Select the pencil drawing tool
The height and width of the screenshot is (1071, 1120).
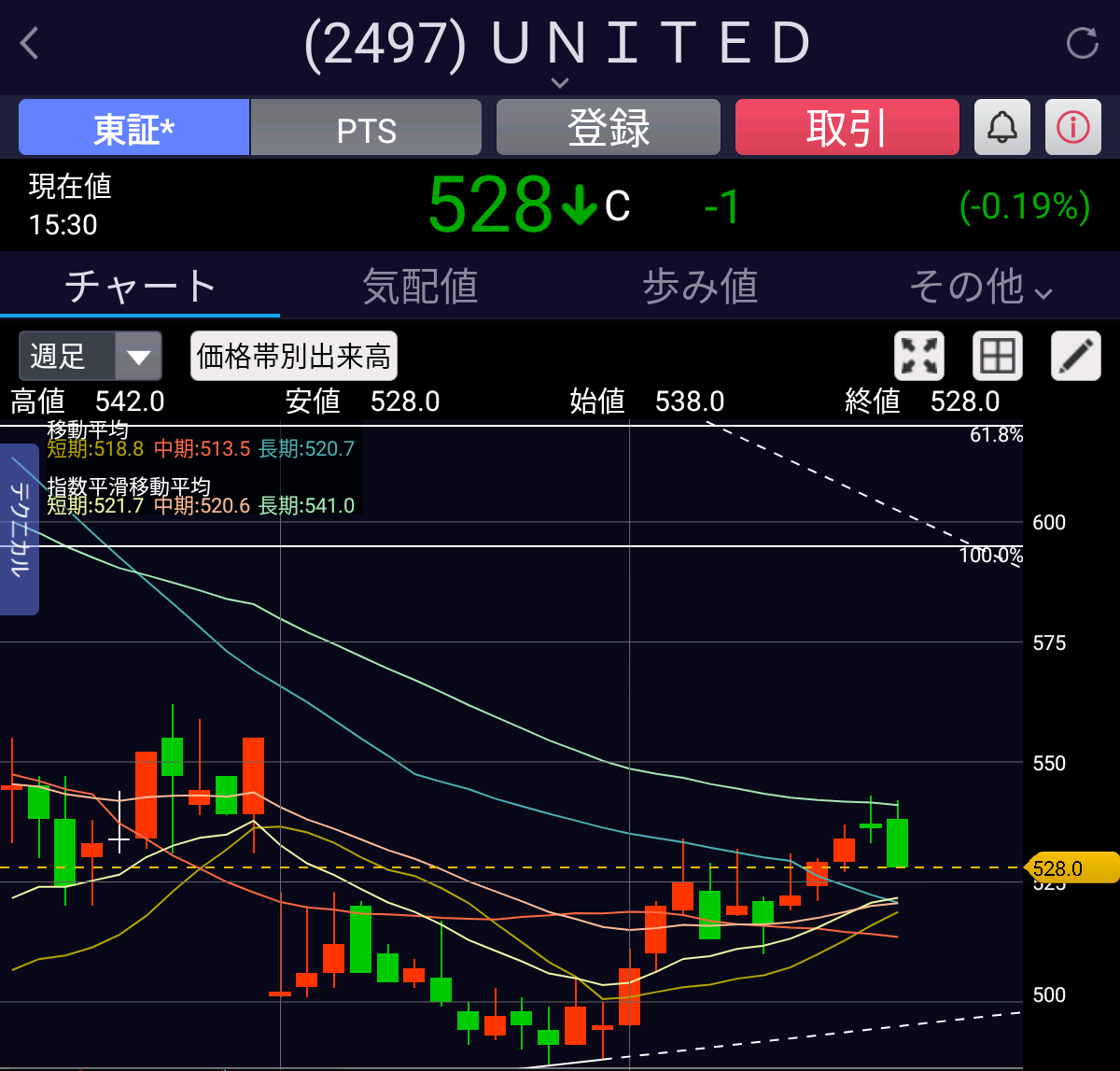tap(1076, 356)
